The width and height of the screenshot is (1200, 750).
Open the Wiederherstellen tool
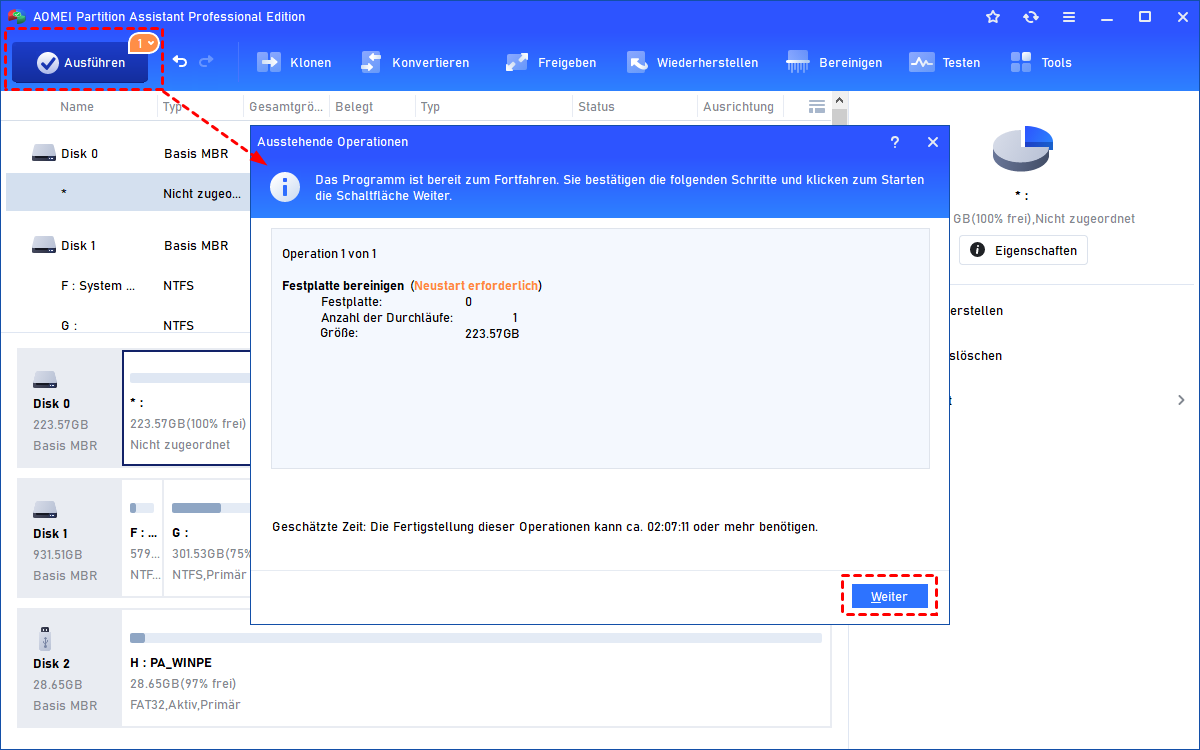[x=692, y=62]
